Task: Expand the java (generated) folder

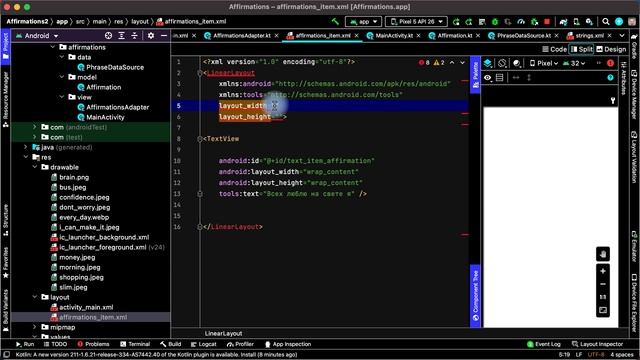Action: [26, 147]
